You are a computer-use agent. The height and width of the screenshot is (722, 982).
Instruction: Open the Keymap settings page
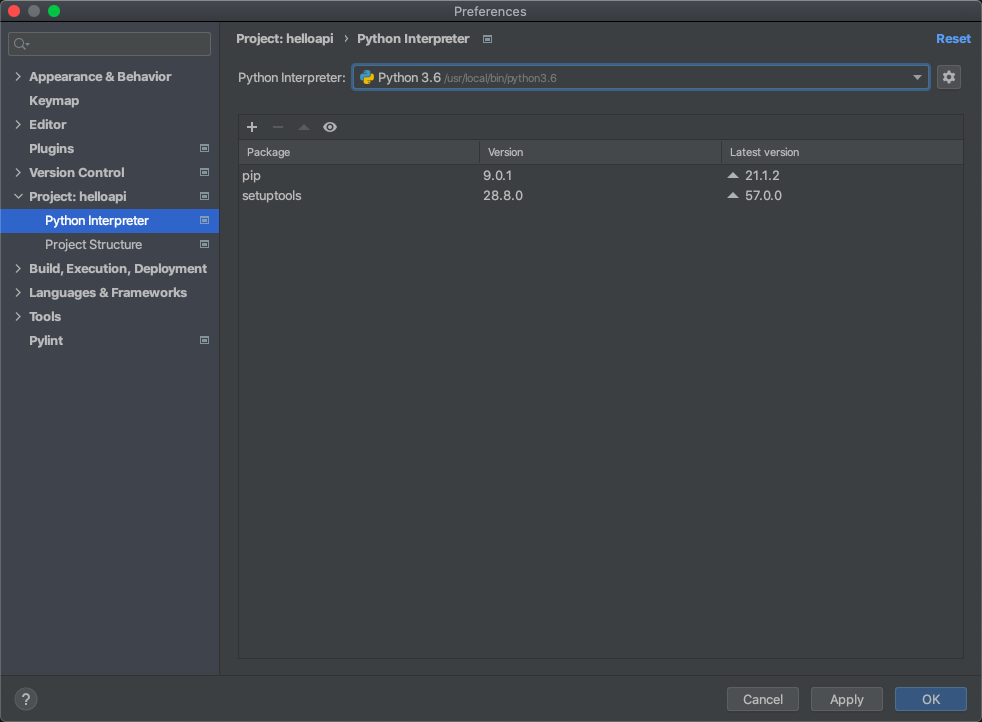click(54, 101)
